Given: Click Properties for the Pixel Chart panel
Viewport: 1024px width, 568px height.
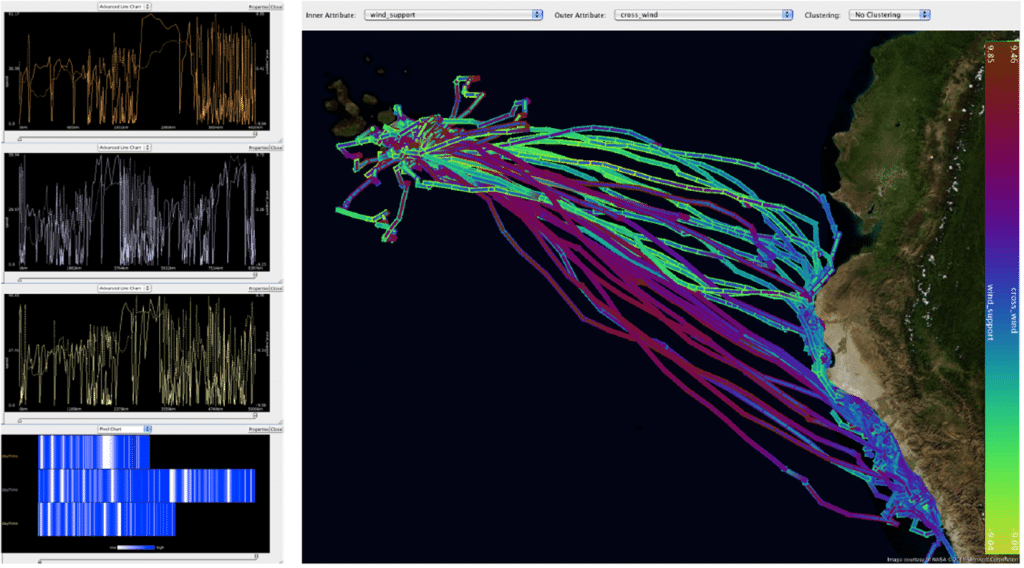Looking at the screenshot, I should click(259, 430).
